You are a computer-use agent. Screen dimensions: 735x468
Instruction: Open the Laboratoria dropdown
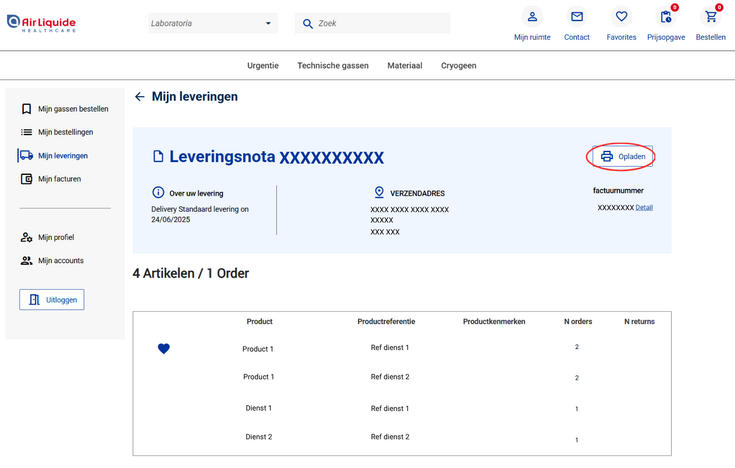tap(213, 23)
